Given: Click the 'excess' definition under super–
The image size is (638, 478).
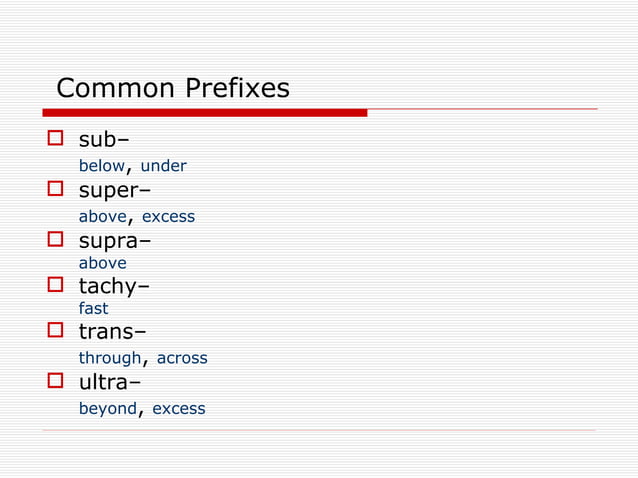Looking at the screenshot, I should [168, 216].
